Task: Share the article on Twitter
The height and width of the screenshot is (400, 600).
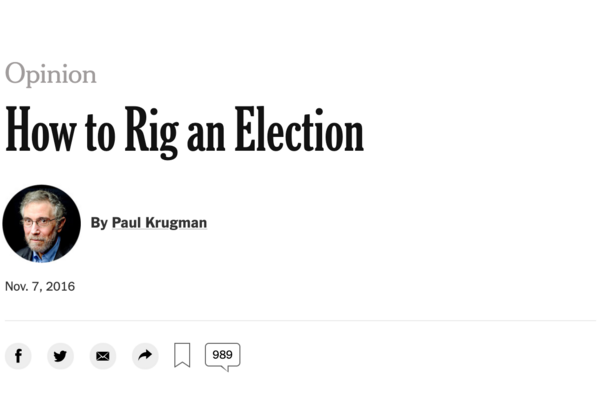Action: pyautogui.click(x=60, y=356)
